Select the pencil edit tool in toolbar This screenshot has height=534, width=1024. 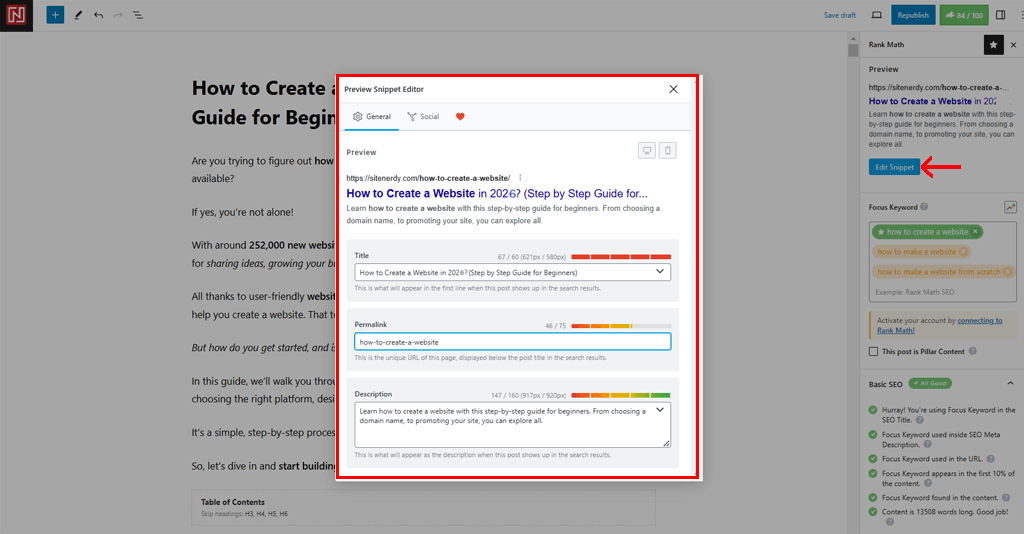tap(78, 15)
